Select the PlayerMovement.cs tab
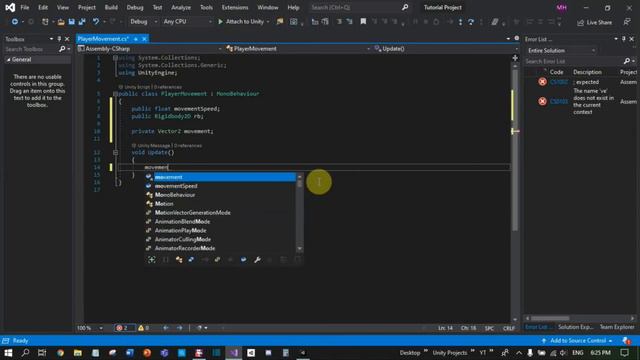This screenshot has width=640, height=360. 103,39
